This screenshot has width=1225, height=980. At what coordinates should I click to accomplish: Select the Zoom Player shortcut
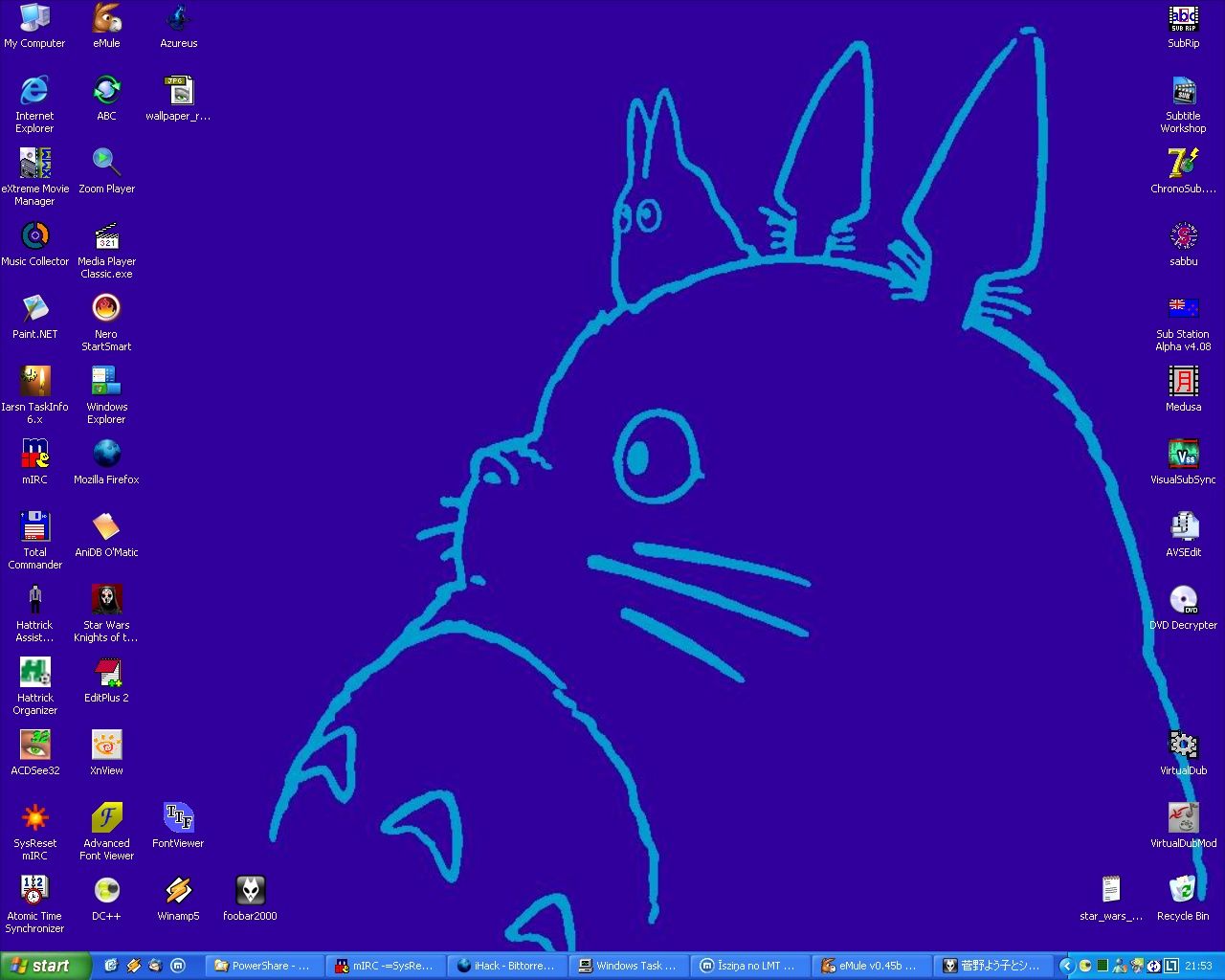[x=106, y=171]
